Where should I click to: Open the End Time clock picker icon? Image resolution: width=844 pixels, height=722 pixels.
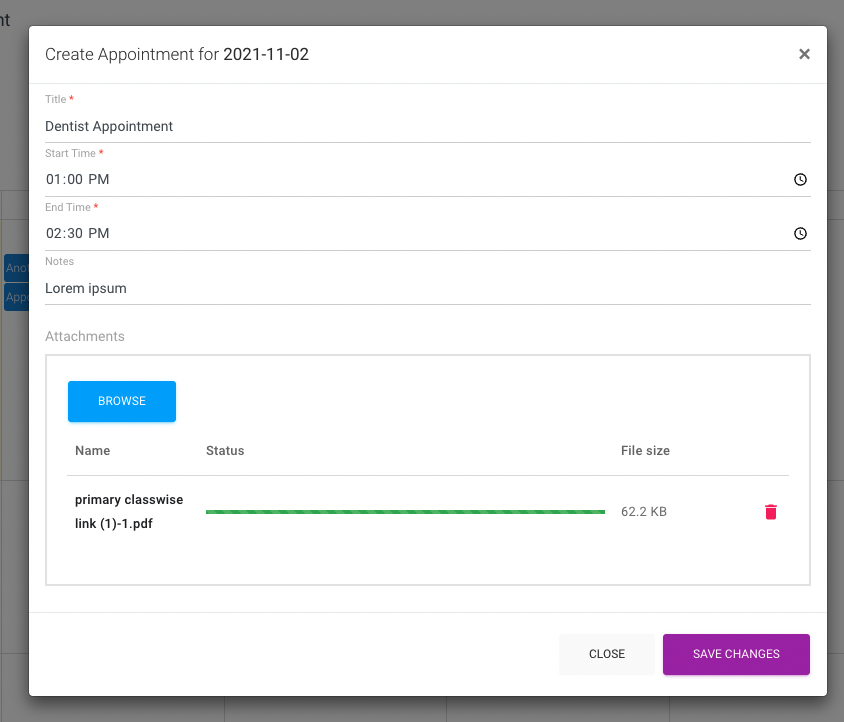tap(800, 233)
